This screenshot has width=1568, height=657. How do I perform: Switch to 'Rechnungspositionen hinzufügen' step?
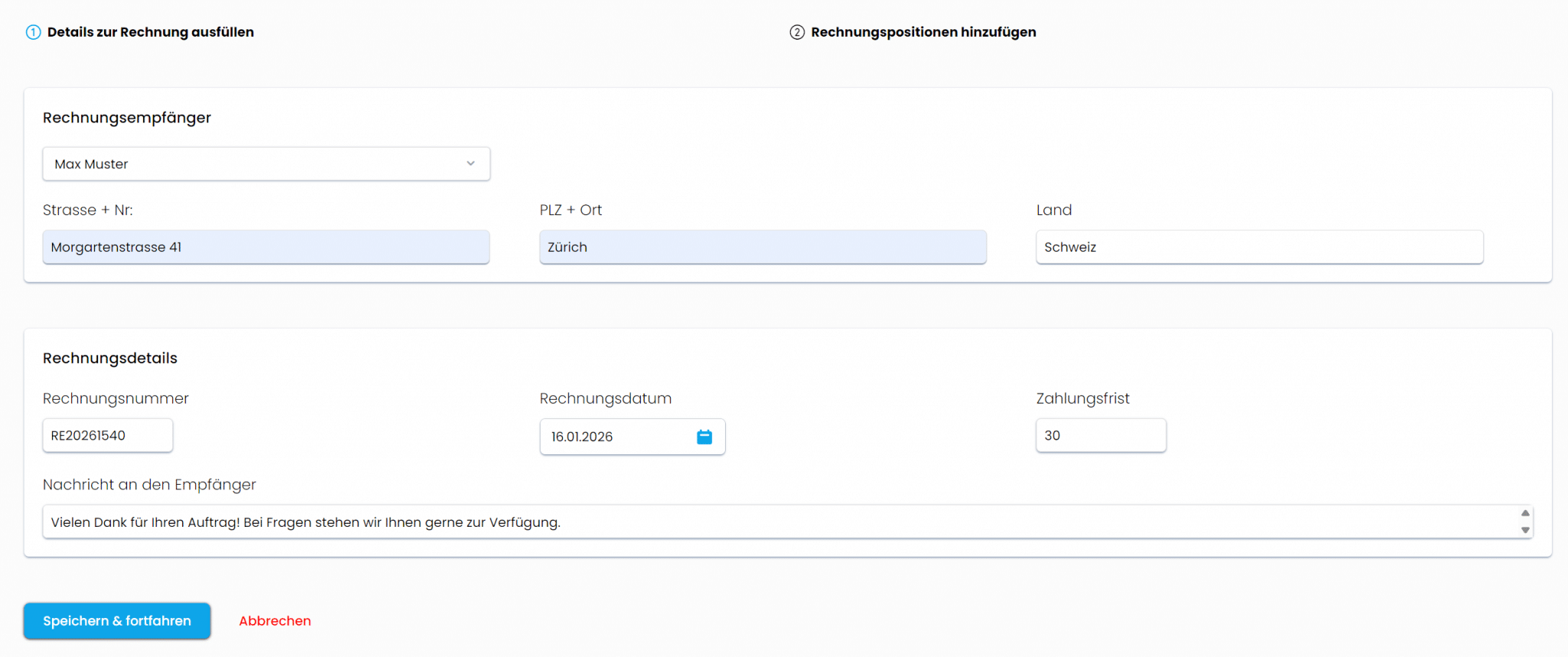[923, 32]
